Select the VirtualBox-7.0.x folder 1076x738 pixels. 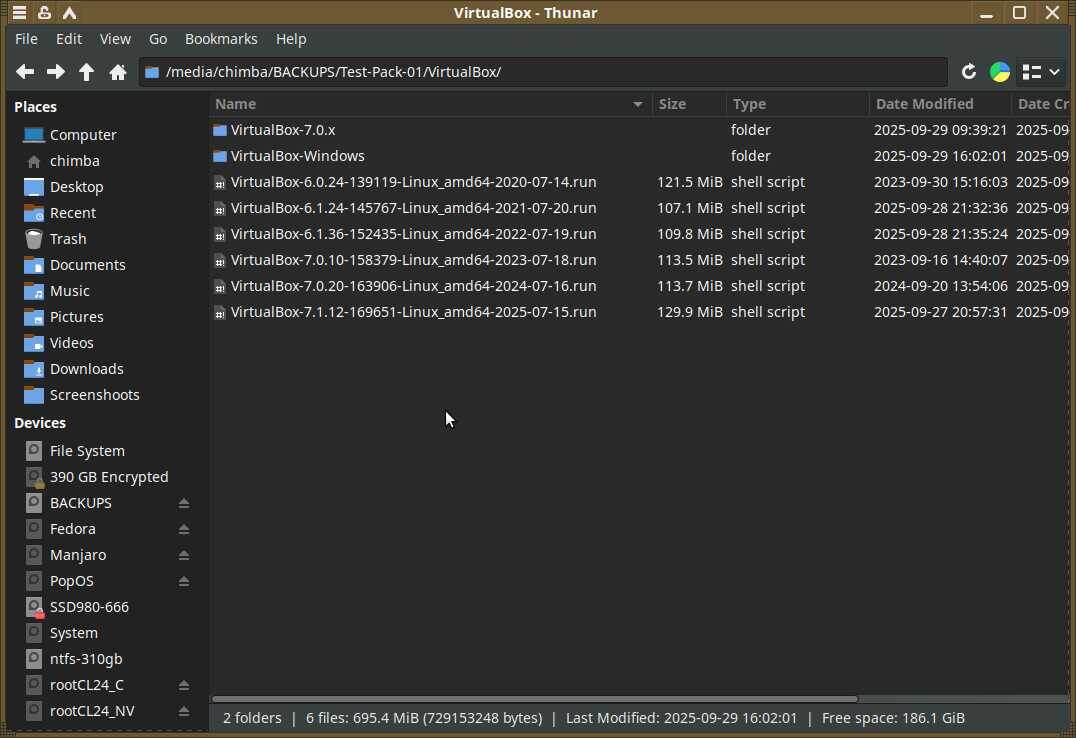[283, 130]
